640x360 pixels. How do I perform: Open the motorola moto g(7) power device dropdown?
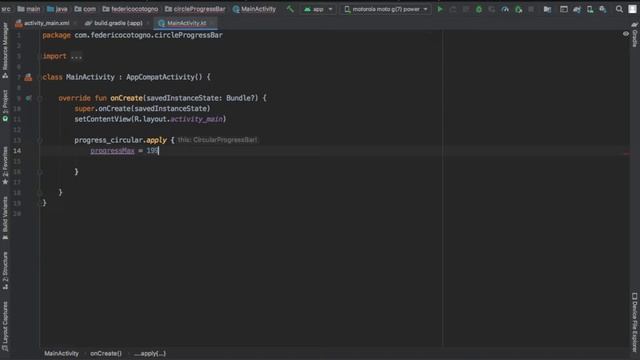[x=385, y=9]
